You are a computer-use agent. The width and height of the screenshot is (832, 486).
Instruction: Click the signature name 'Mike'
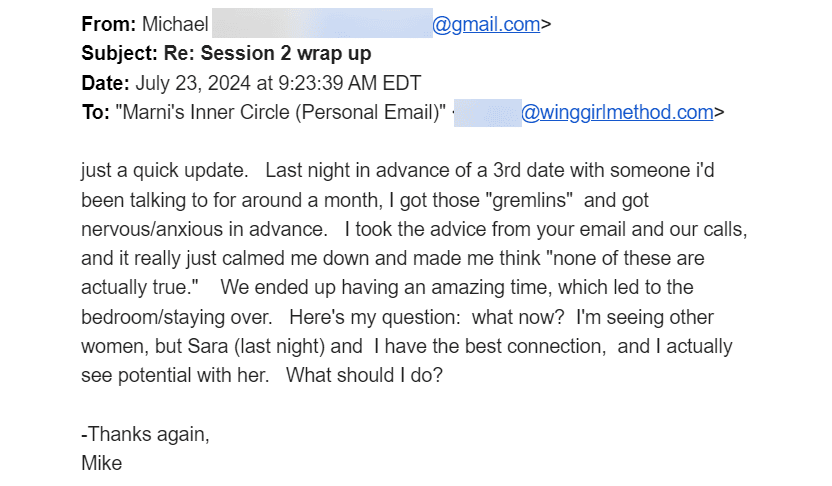pos(102,463)
